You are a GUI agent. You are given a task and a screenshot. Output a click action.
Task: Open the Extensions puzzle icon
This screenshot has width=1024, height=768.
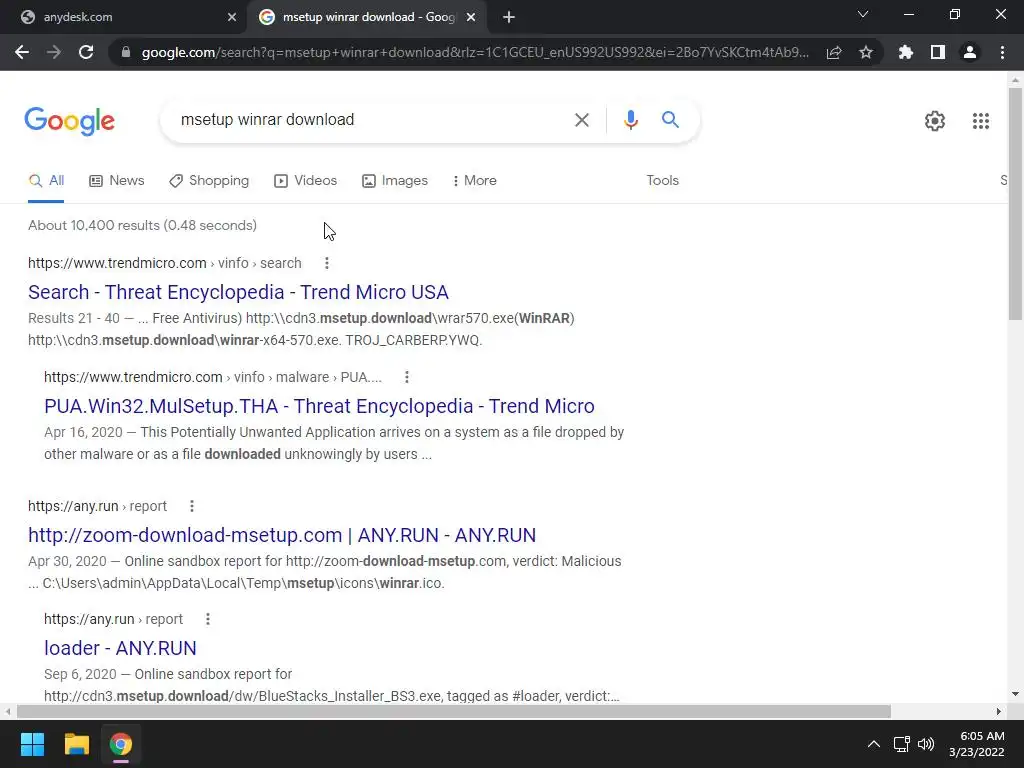pos(905,52)
